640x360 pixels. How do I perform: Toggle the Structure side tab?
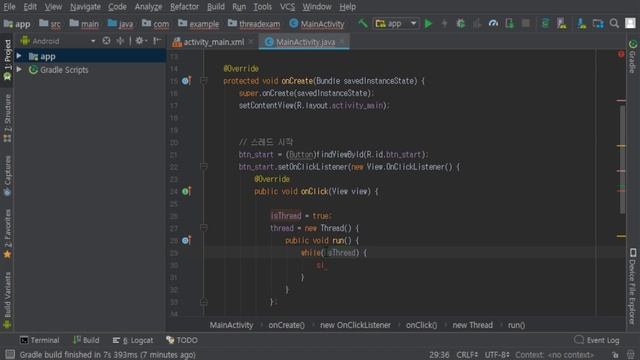[x=7, y=118]
